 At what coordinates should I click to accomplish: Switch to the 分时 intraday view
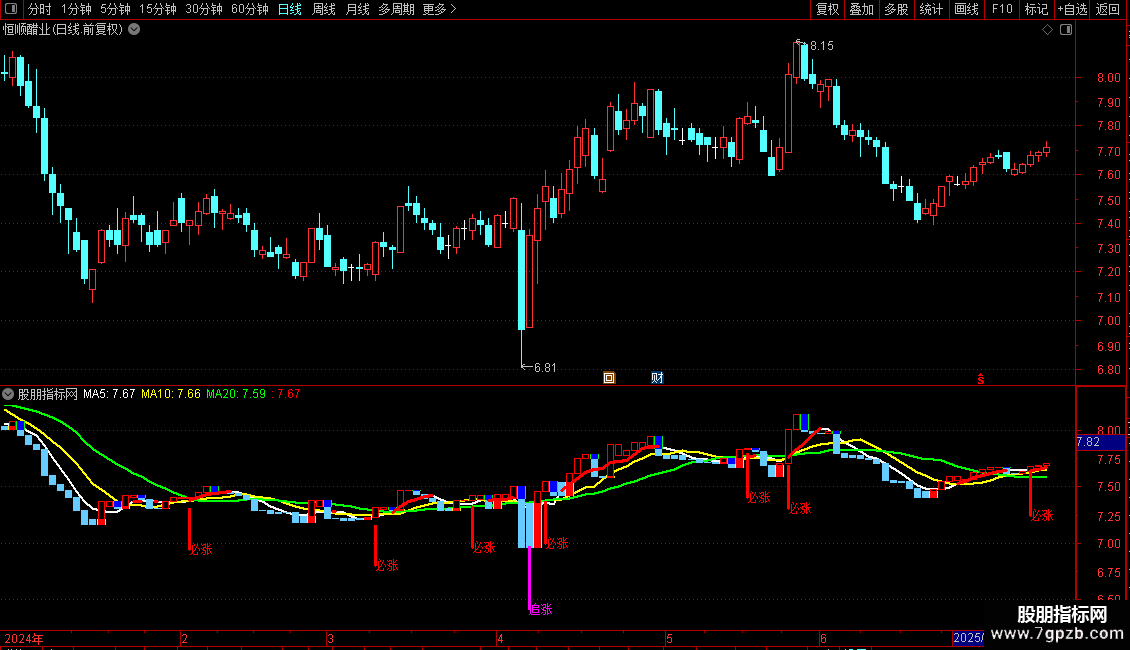coord(40,9)
